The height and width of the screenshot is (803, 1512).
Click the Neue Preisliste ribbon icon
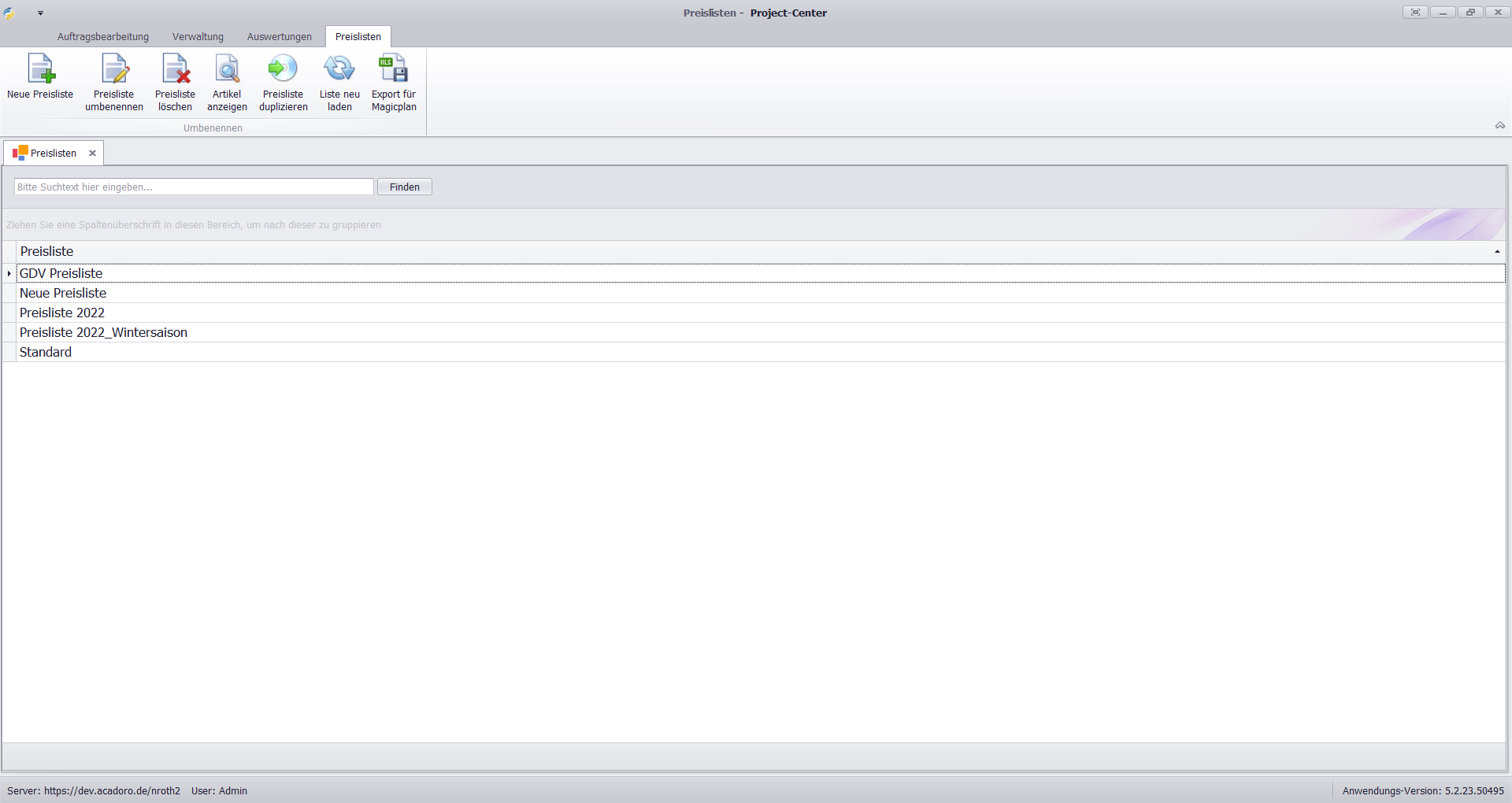click(40, 69)
